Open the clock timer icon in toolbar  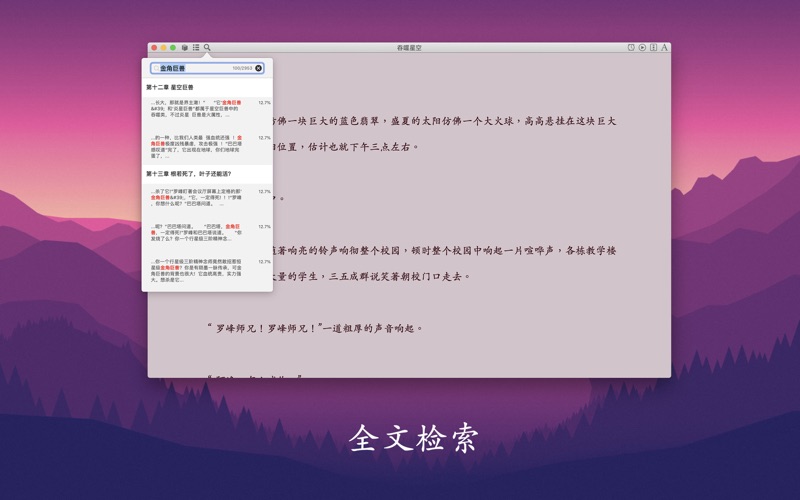pyautogui.click(x=631, y=47)
